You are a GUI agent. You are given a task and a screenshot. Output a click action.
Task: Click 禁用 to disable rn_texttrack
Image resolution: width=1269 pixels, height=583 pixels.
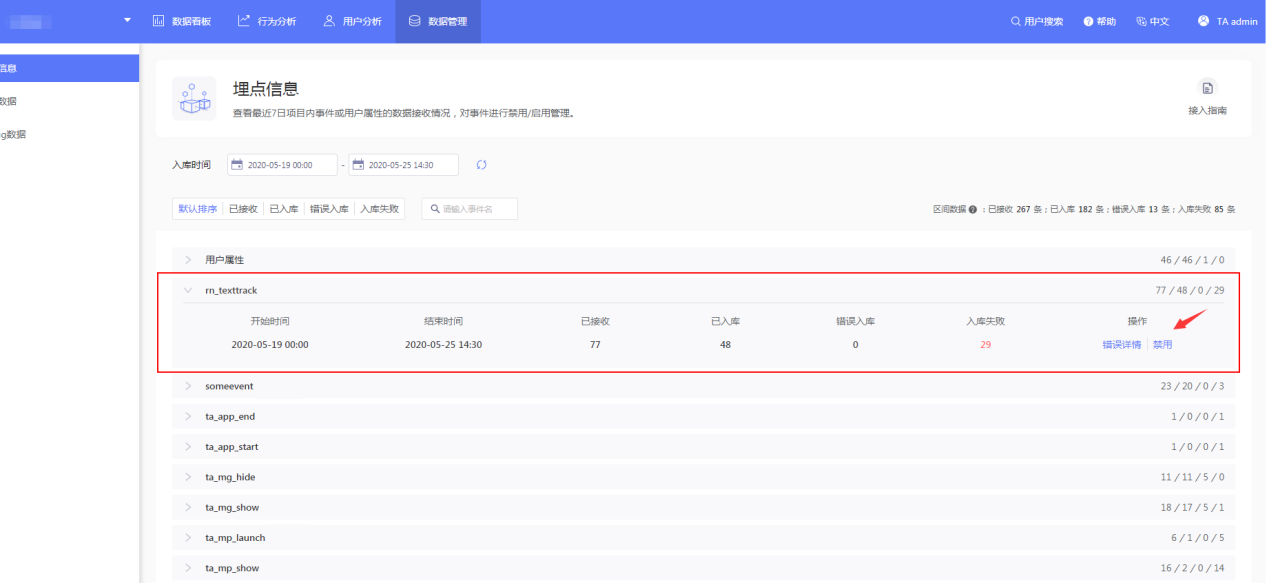coord(1162,345)
